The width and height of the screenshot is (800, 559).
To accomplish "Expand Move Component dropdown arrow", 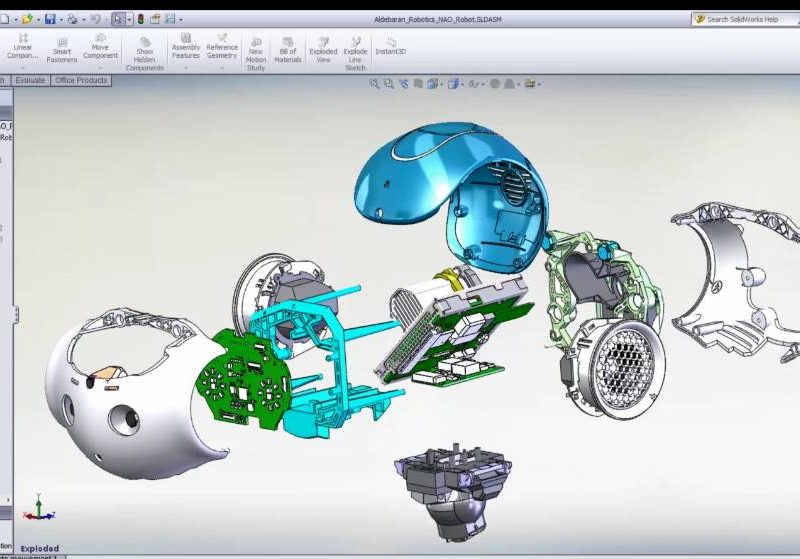I will [x=101, y=67].
